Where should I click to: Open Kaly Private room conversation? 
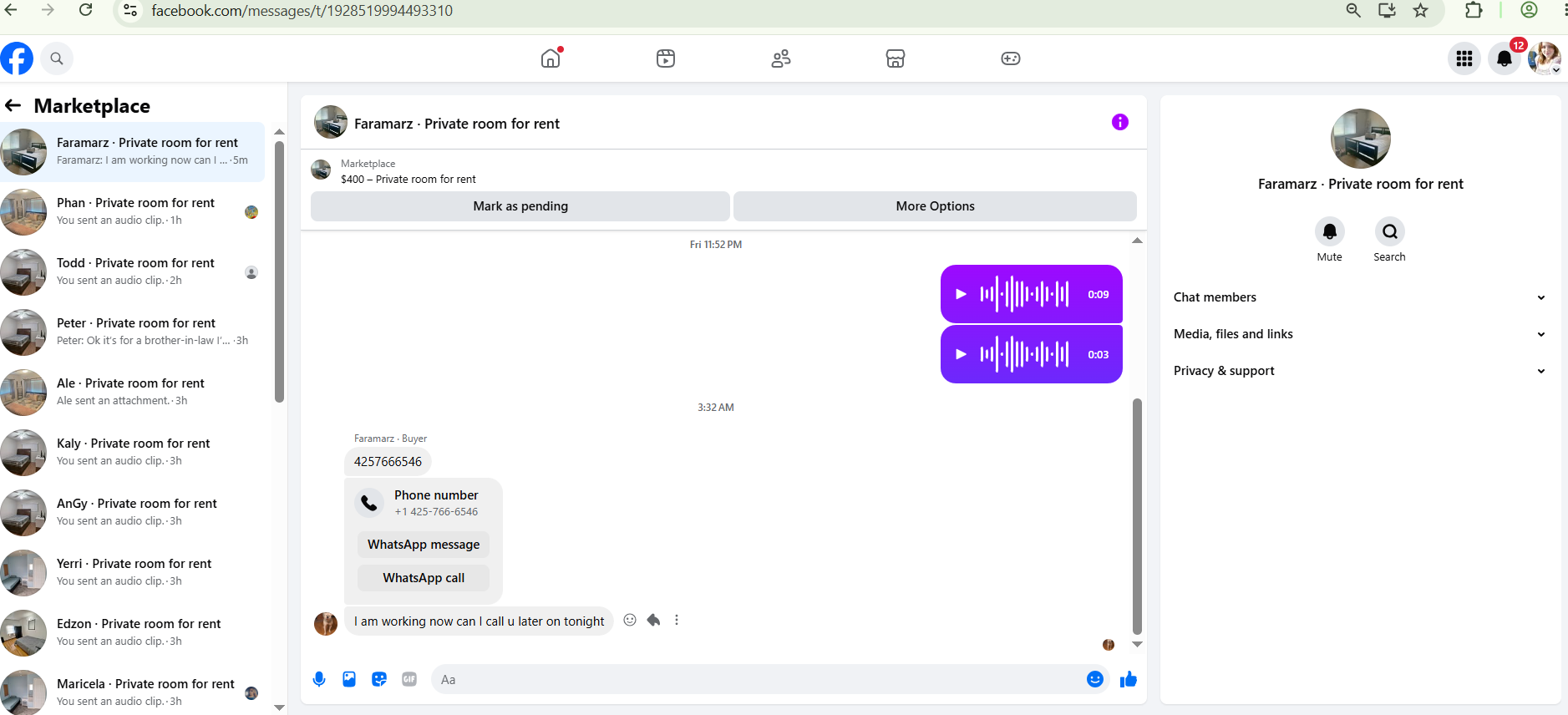click(132, 452)
